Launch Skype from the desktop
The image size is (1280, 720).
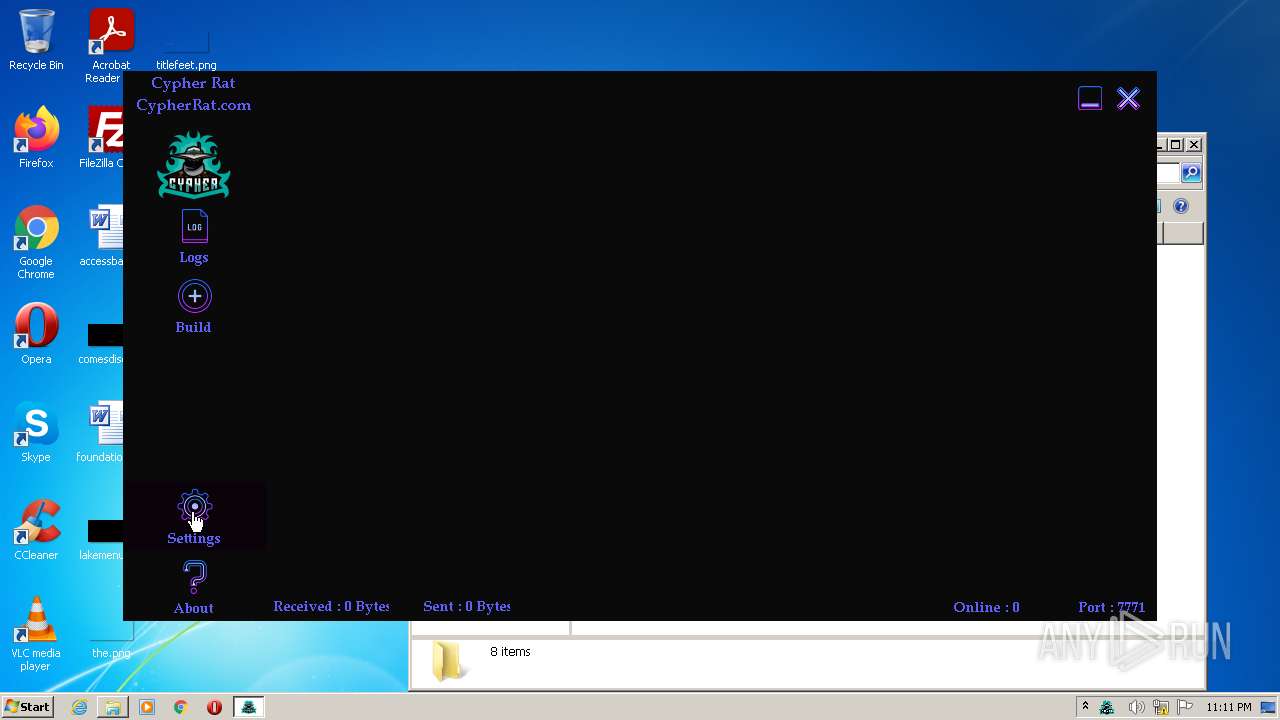[x=36, y=432]
